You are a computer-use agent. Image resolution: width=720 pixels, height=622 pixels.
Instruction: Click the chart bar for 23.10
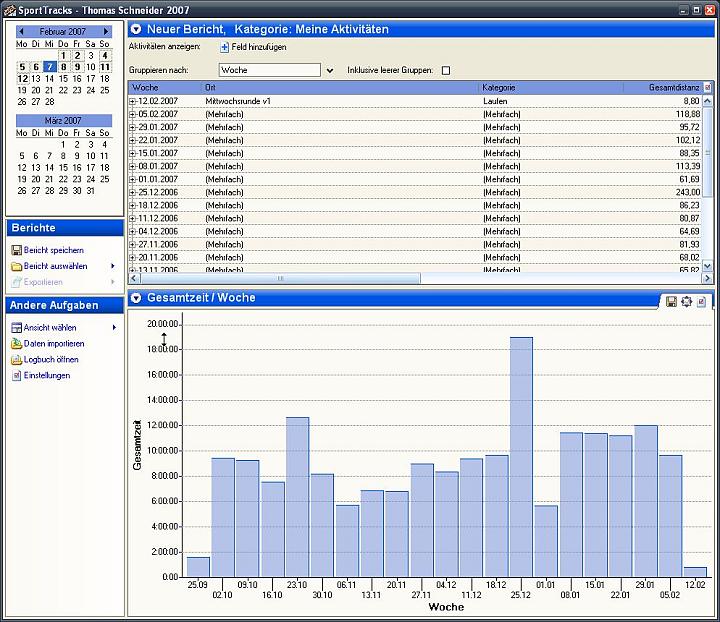[298, 497]
